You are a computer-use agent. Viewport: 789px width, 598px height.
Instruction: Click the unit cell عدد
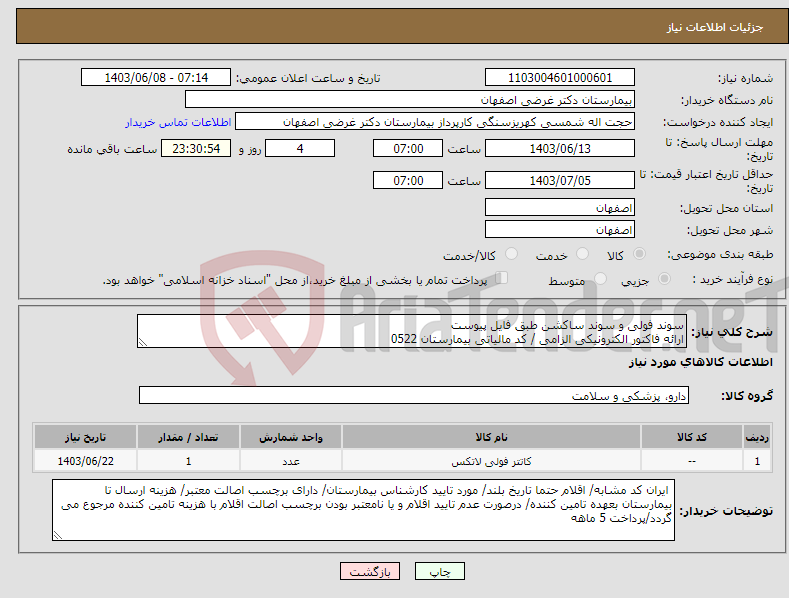coord(291,461)
